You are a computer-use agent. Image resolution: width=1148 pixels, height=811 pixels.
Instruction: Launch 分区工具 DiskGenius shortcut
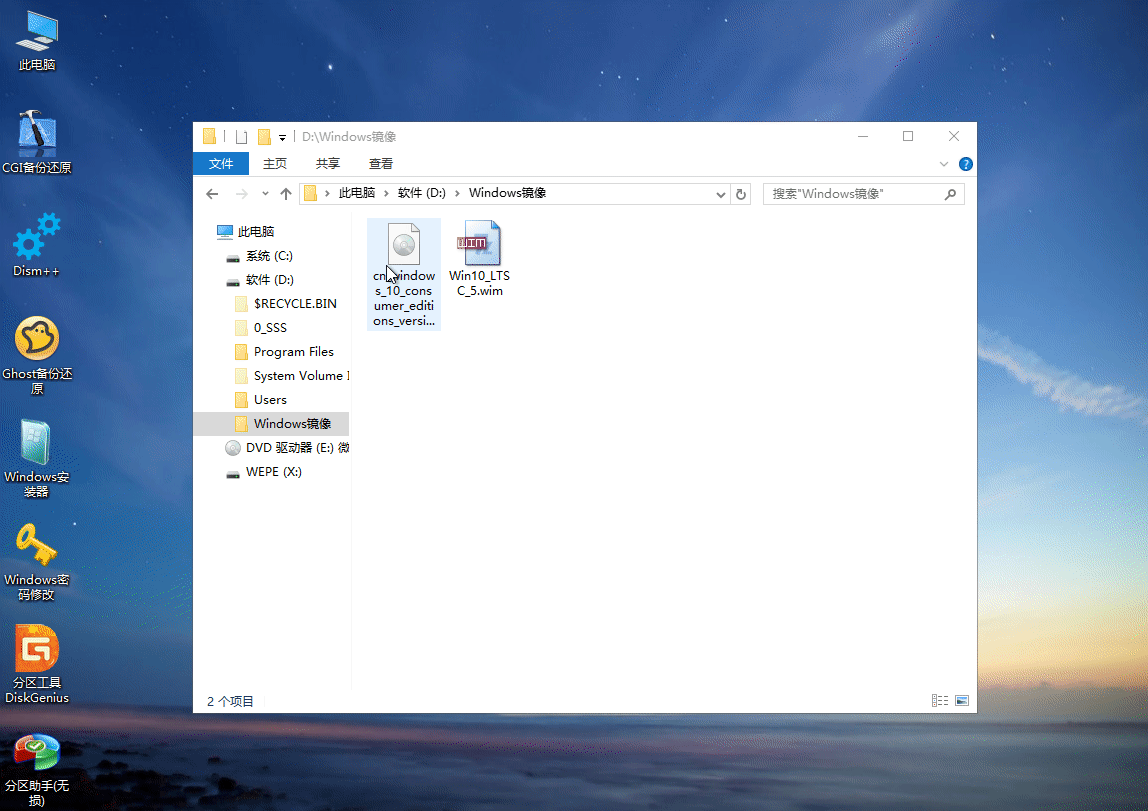tap(37, 665)
